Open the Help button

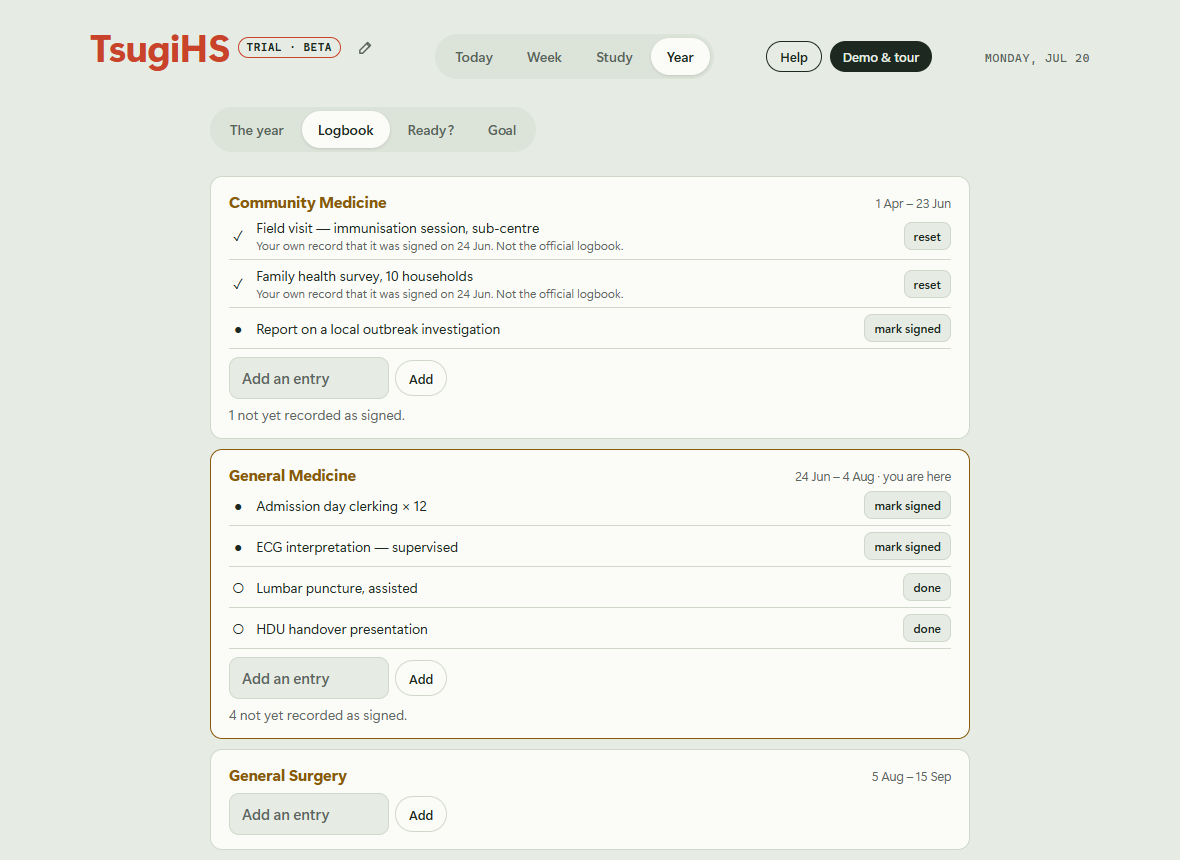tap(794, 57)
